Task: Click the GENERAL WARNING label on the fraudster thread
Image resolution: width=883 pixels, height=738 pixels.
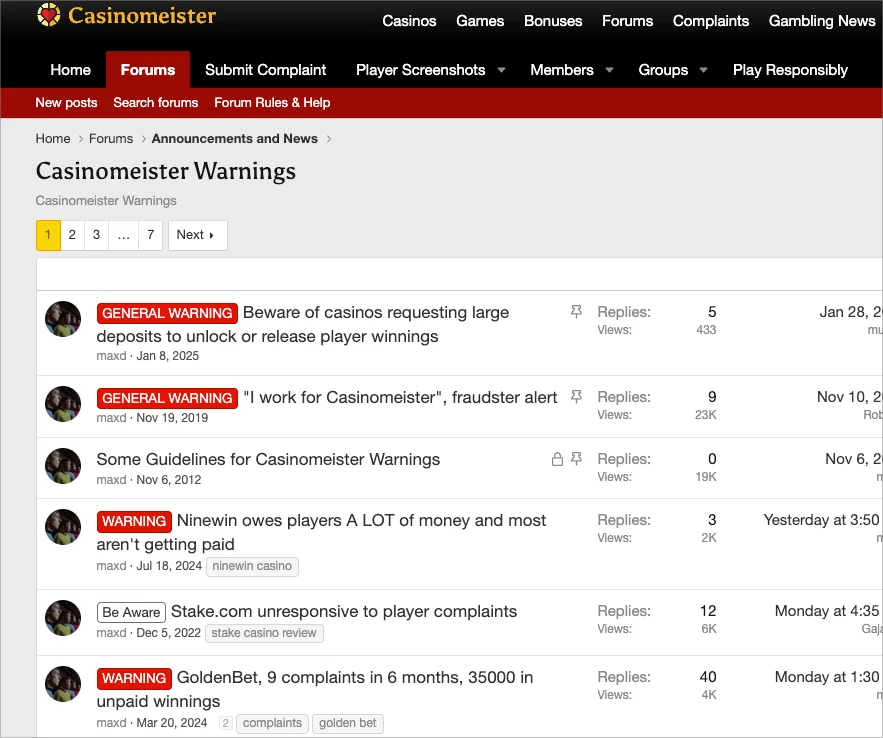Action: [x=167, y=398]
